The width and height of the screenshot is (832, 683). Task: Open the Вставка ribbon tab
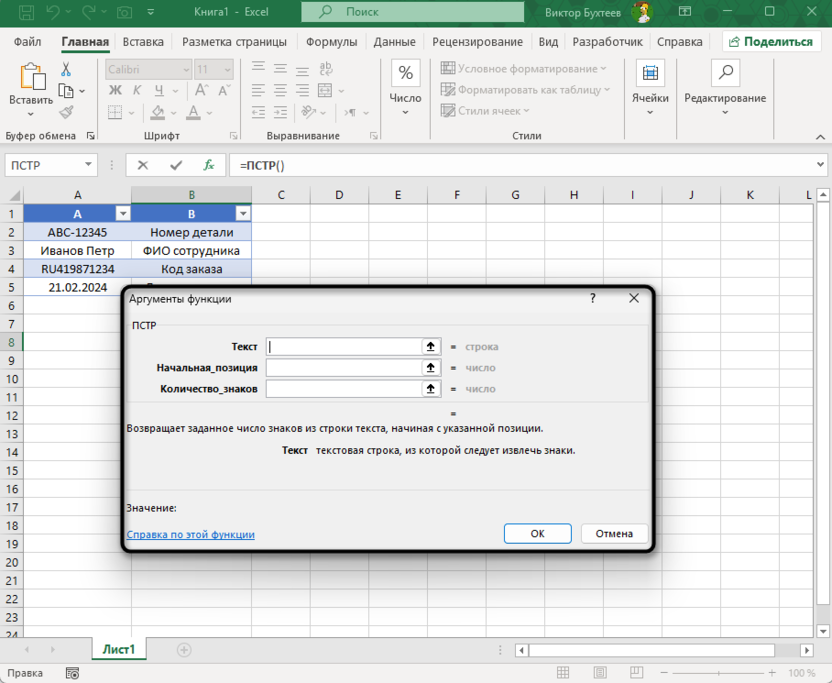tap(143, 42)
